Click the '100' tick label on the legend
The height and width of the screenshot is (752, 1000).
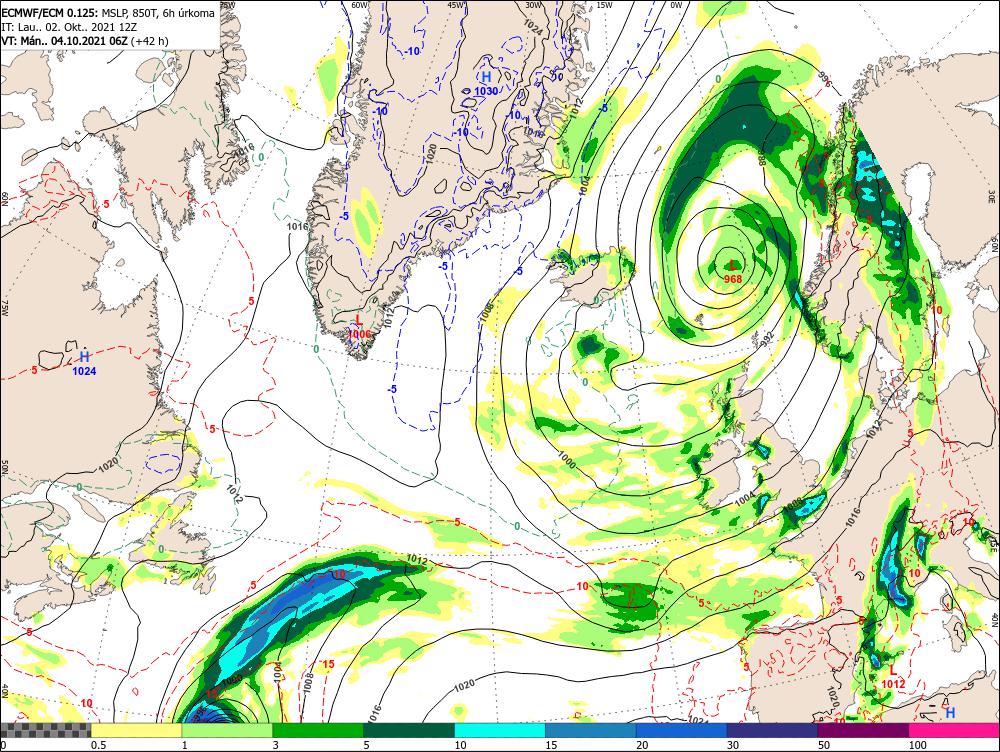pos(918,745)
